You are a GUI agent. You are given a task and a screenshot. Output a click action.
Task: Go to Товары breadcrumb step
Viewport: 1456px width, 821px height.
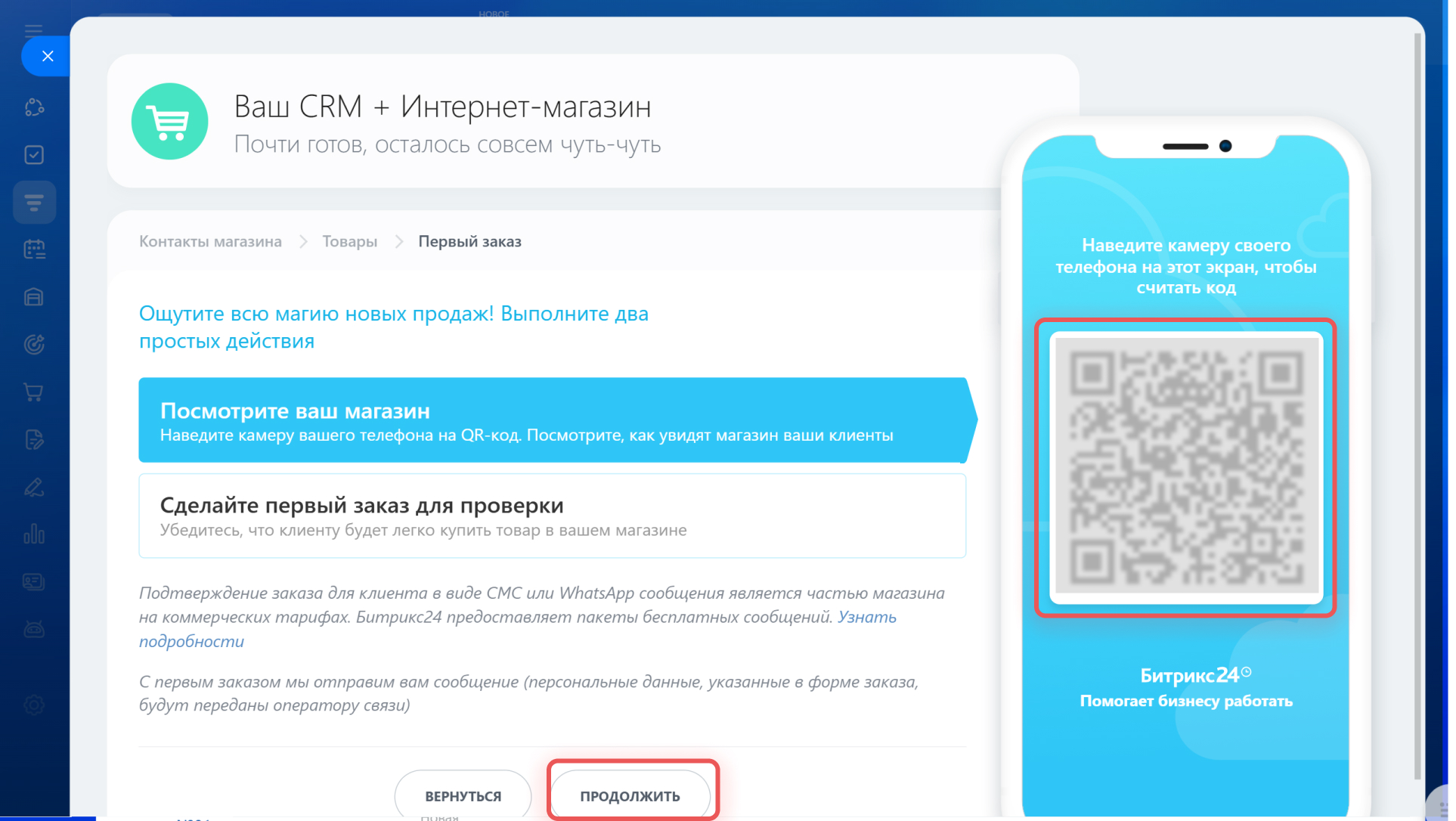coord(349,242)
